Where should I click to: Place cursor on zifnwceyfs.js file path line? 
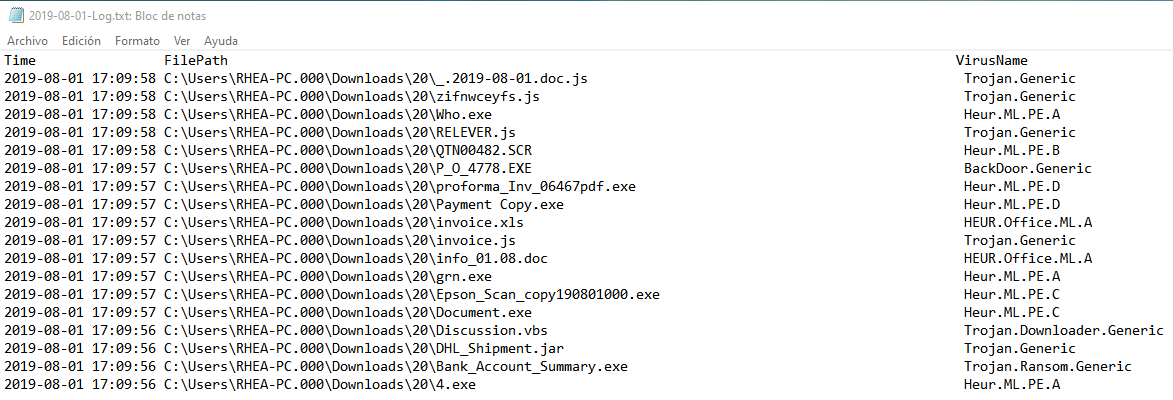coord(351,97)
